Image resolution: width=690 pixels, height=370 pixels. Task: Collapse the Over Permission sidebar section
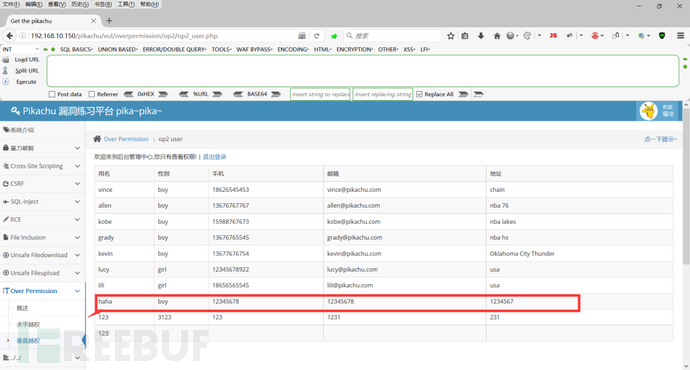42,291
